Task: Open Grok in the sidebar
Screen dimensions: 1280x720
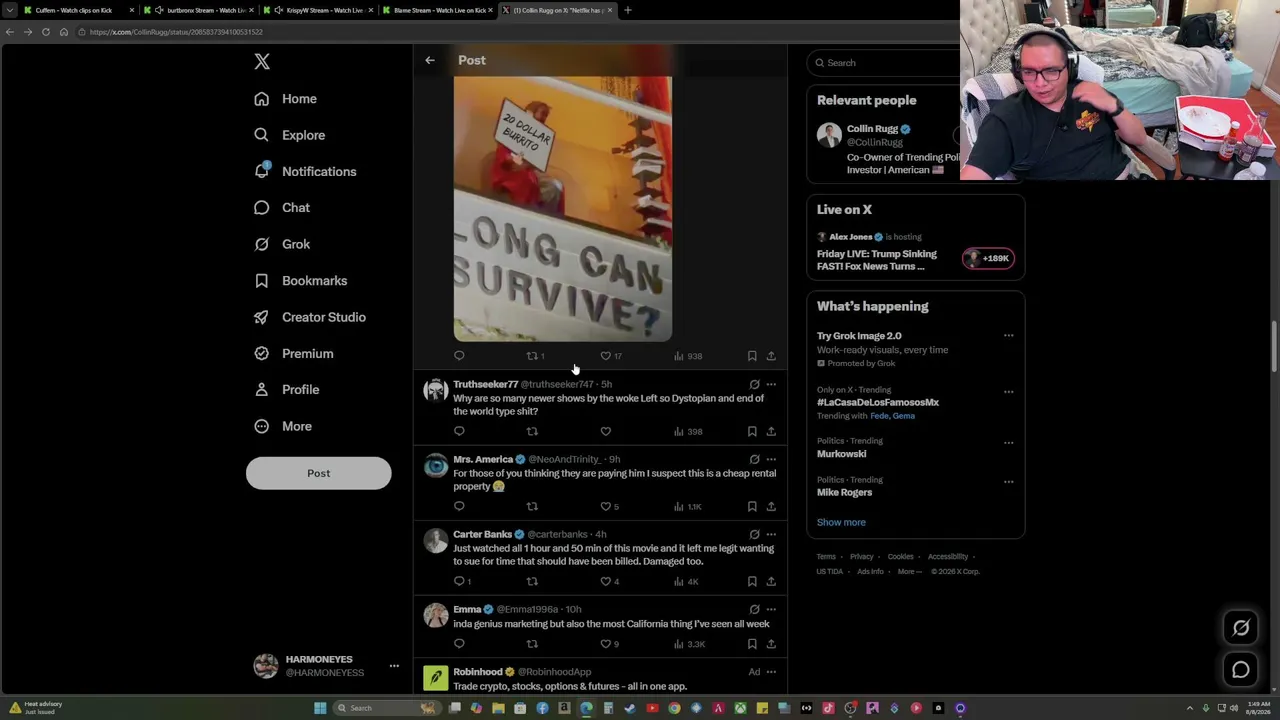Action: tap(282, 244)
